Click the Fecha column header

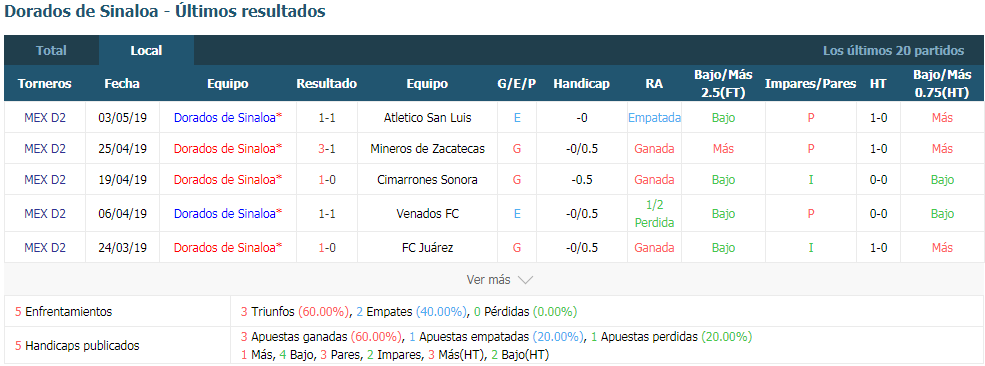pos(122,83)
